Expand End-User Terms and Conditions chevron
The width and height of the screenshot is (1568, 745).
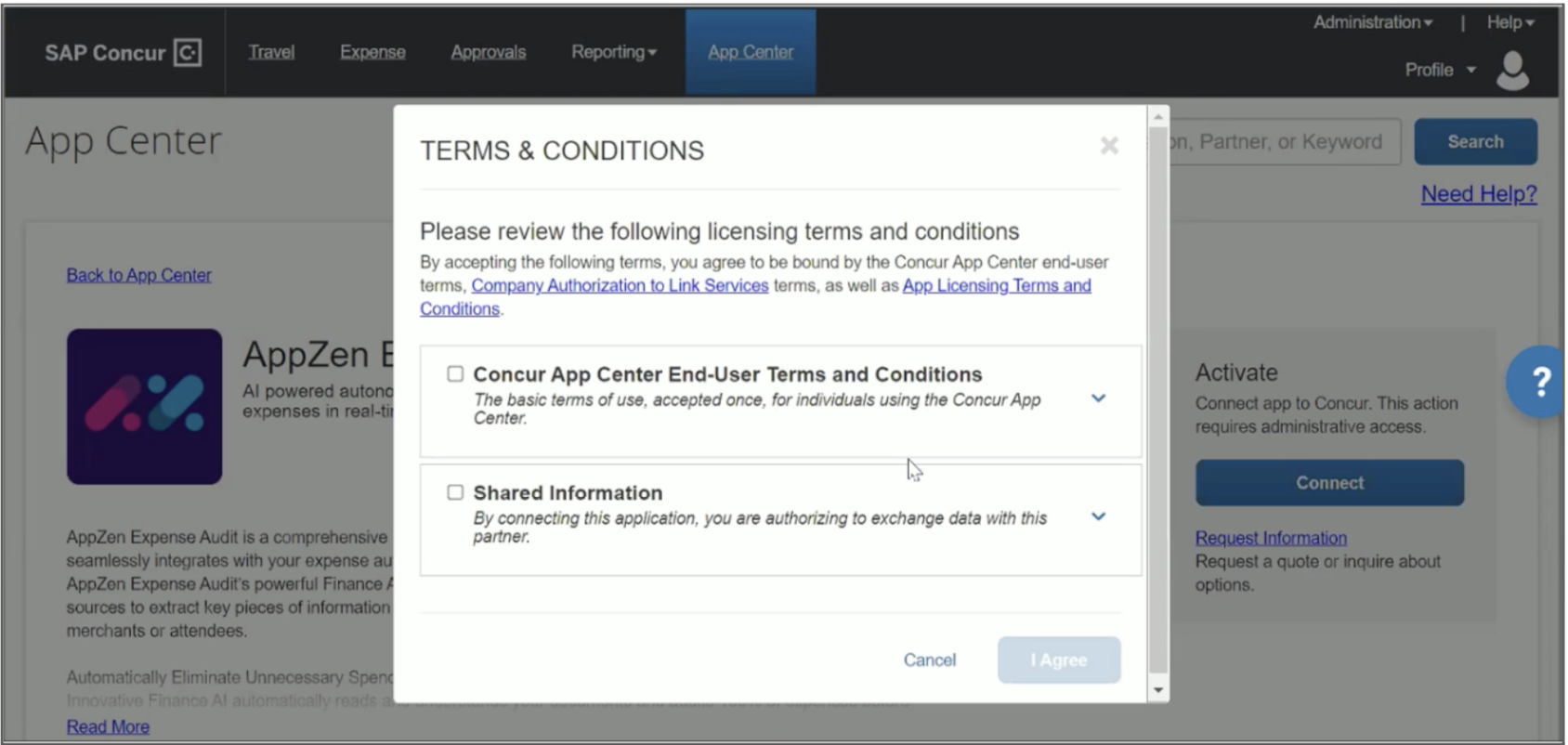pos(1098,399)
